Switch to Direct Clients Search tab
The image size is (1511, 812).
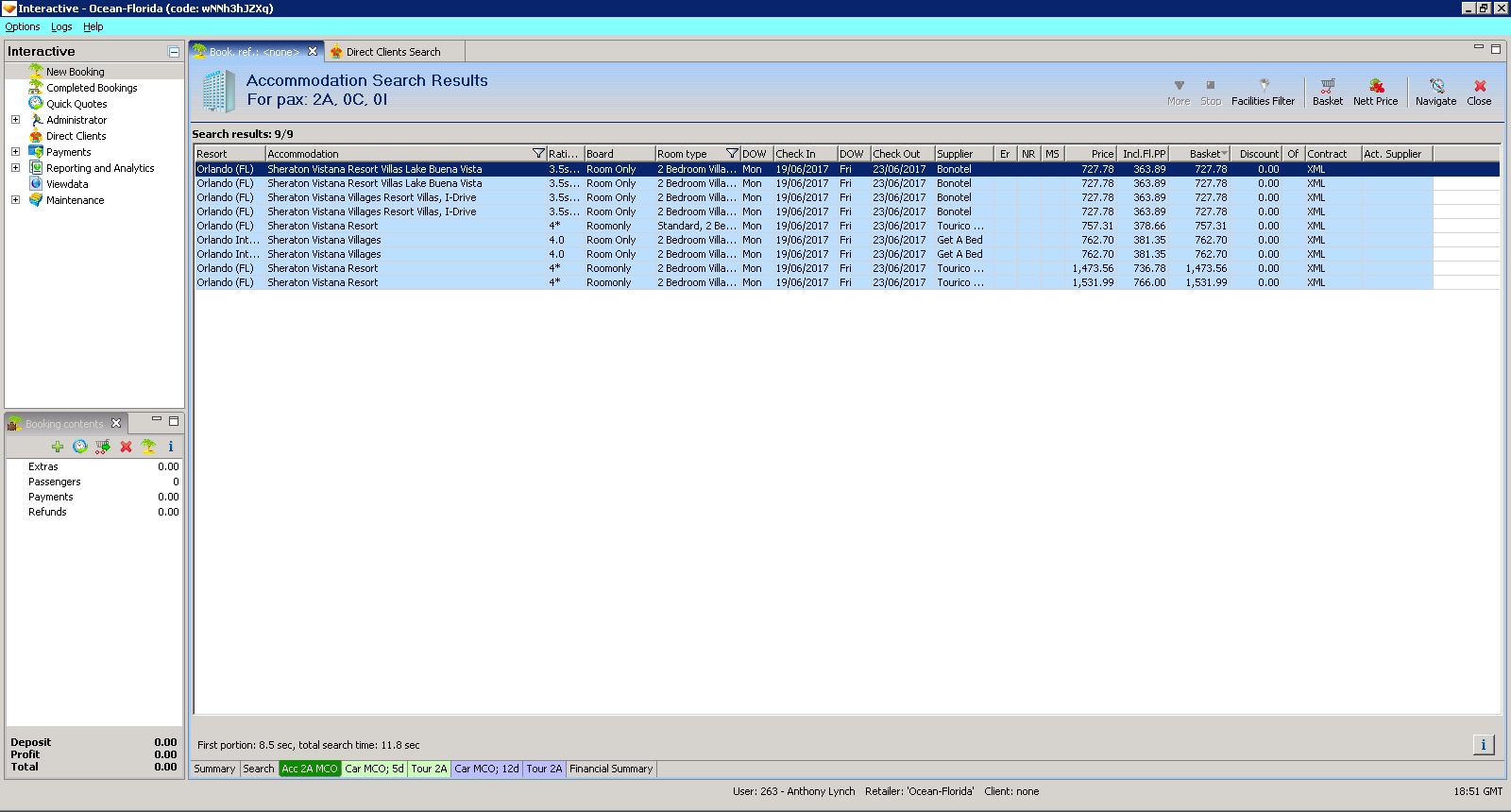pos(393,52)
